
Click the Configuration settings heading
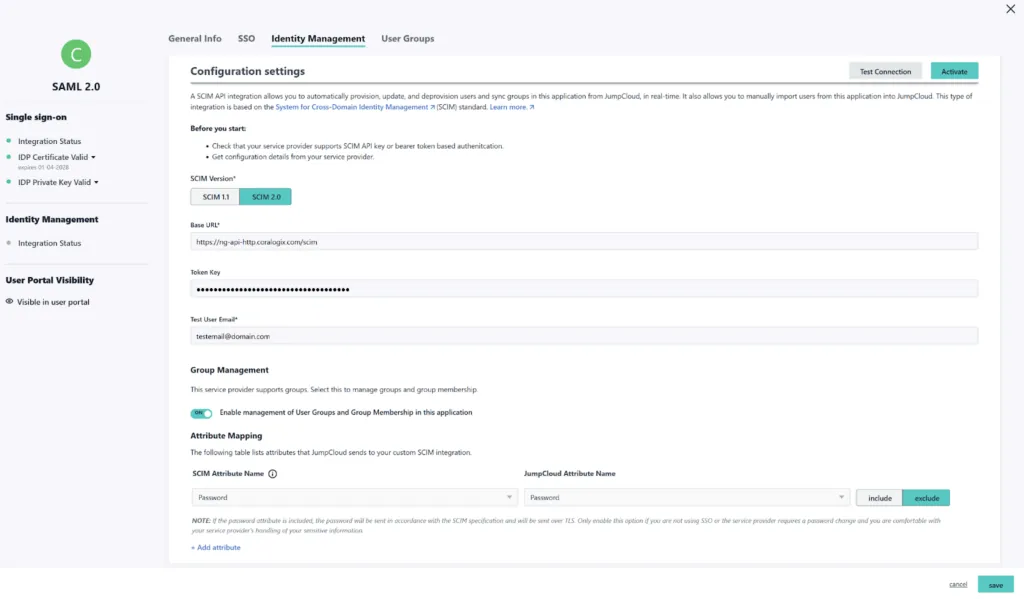point(248,71)
